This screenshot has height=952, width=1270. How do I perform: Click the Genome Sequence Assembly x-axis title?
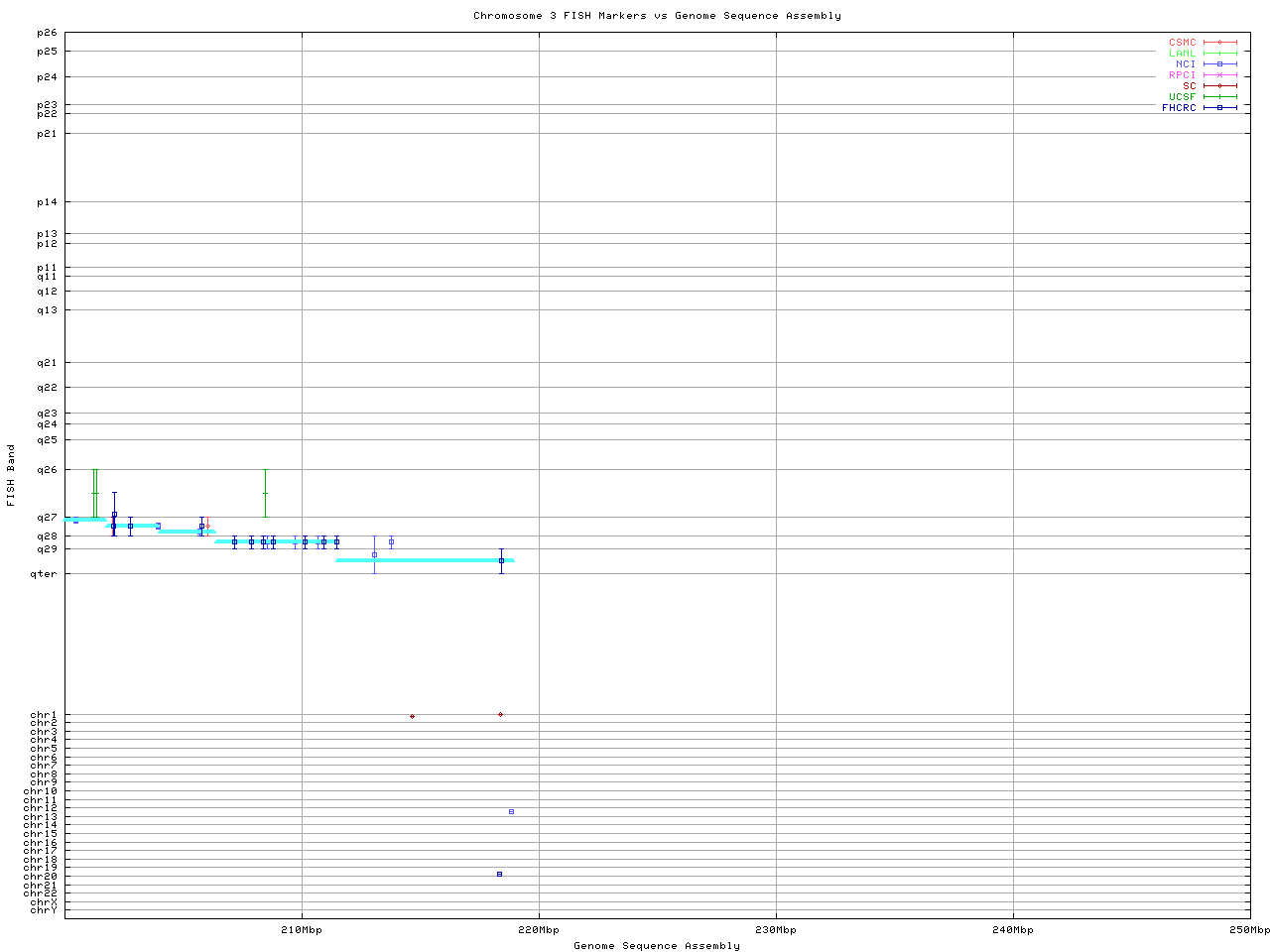tap(657, 946)
